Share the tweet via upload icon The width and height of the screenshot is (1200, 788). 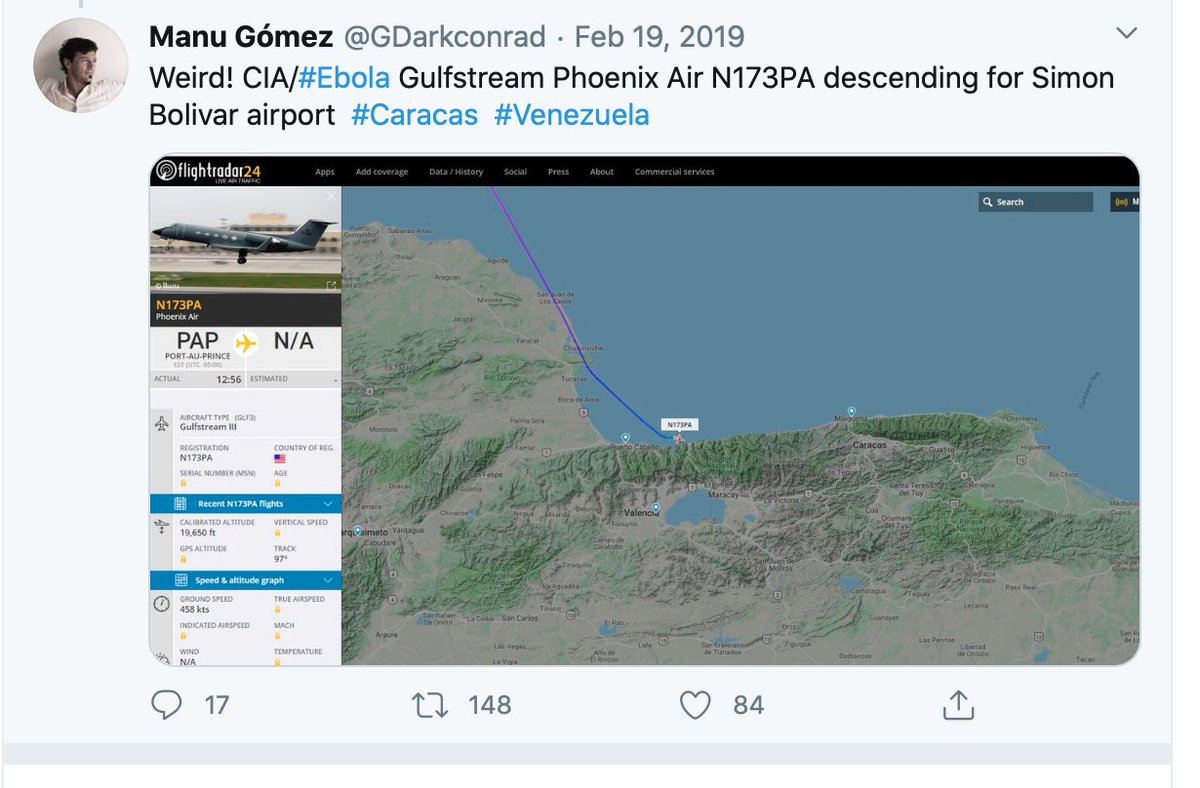(x=958, y=704)
